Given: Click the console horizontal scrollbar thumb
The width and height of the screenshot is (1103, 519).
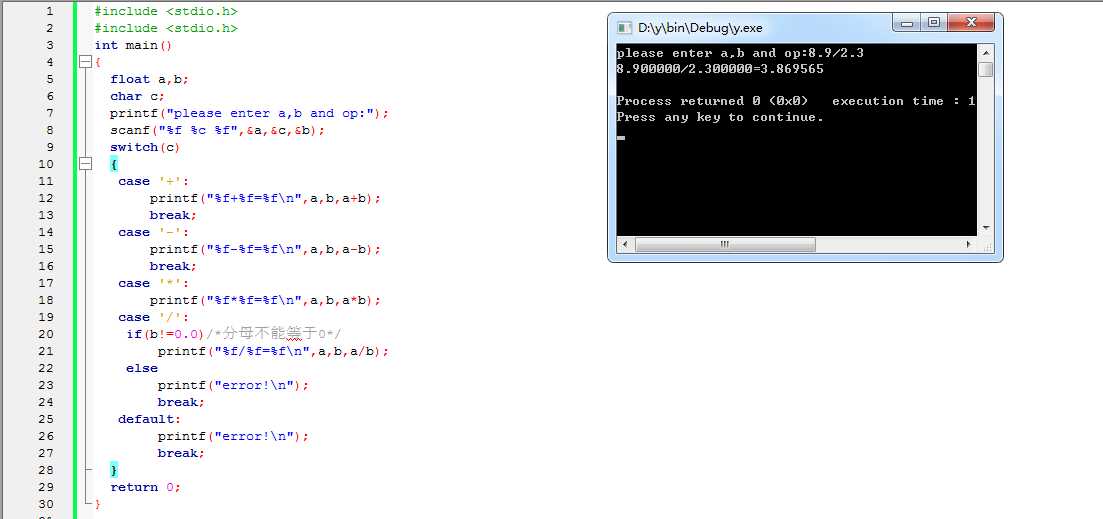Looking at the screenshot, I should (x=725, y=245).
